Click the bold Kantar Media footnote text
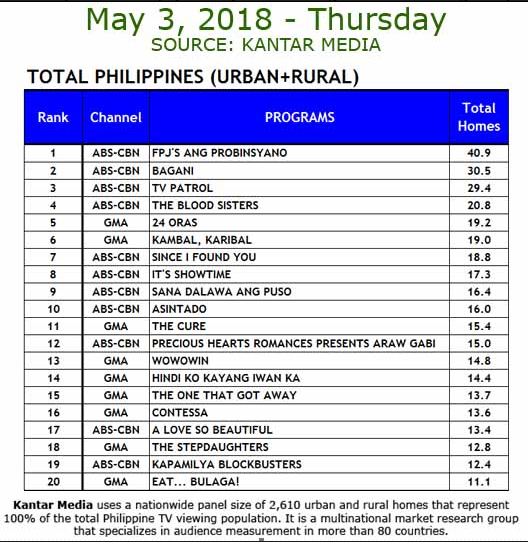This screenshot has width=528, height=542. [53, 505]
